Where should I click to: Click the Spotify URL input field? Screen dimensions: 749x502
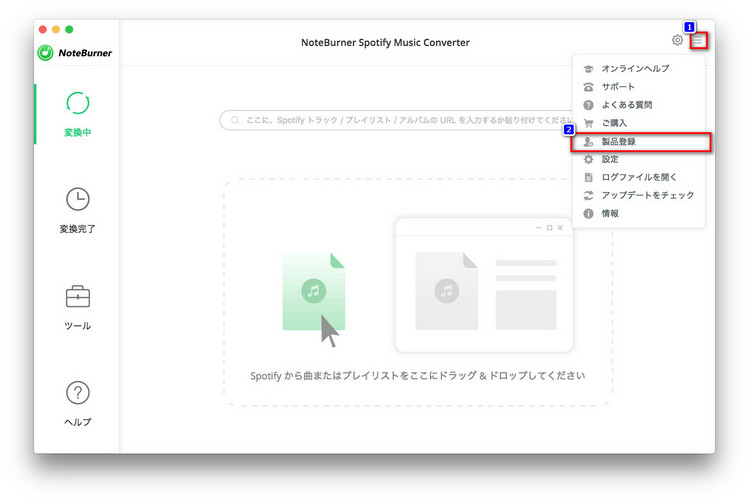tap(396, 120)
